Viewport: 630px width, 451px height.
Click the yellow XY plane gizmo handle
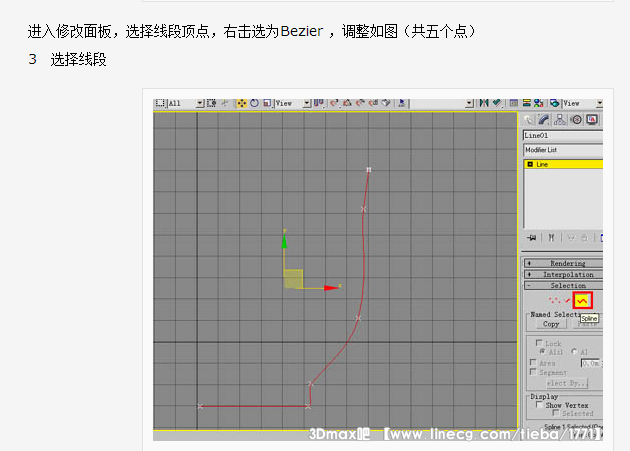pyautogui.click(x=293, y=279)
